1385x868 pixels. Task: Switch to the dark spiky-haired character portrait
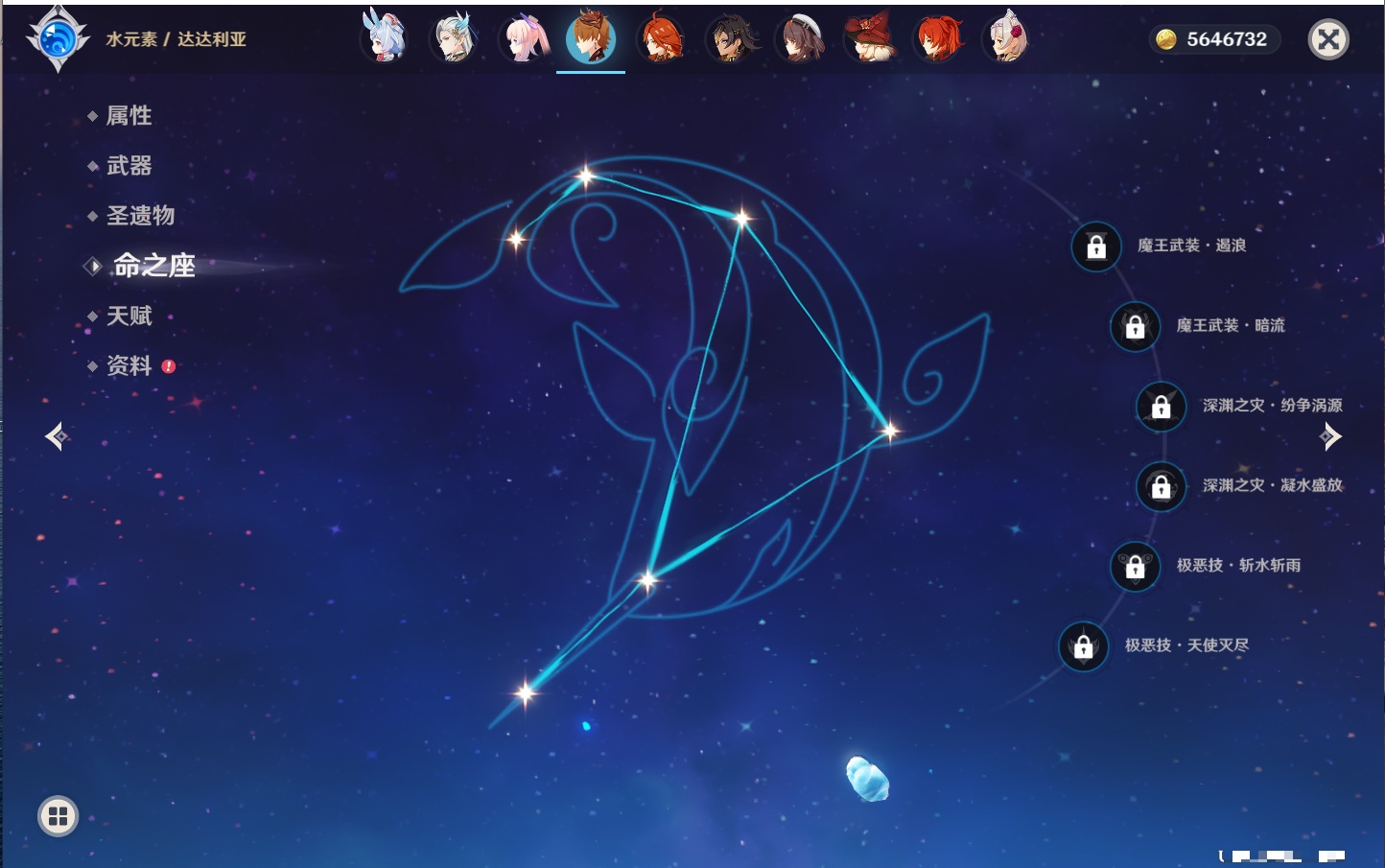731,38
